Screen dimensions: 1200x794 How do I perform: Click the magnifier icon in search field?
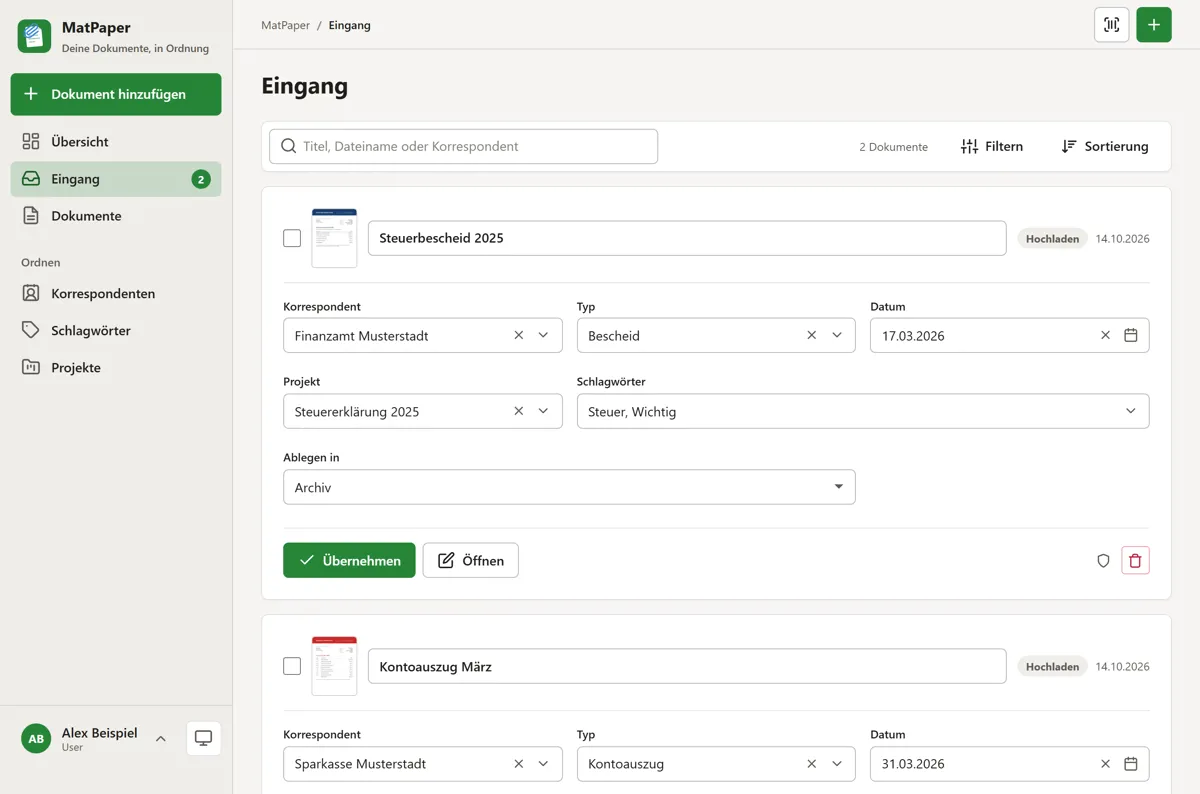[x=289, y=146]
